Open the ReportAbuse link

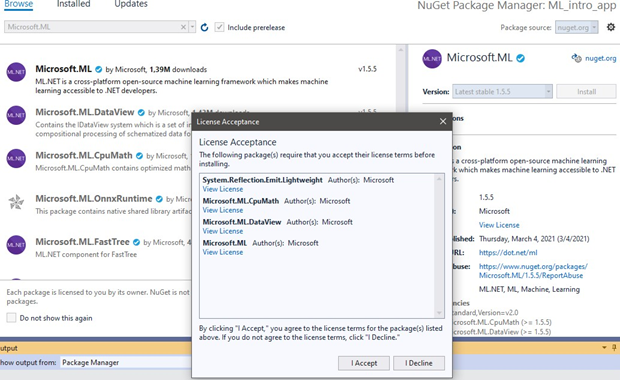tap(533, 271)
